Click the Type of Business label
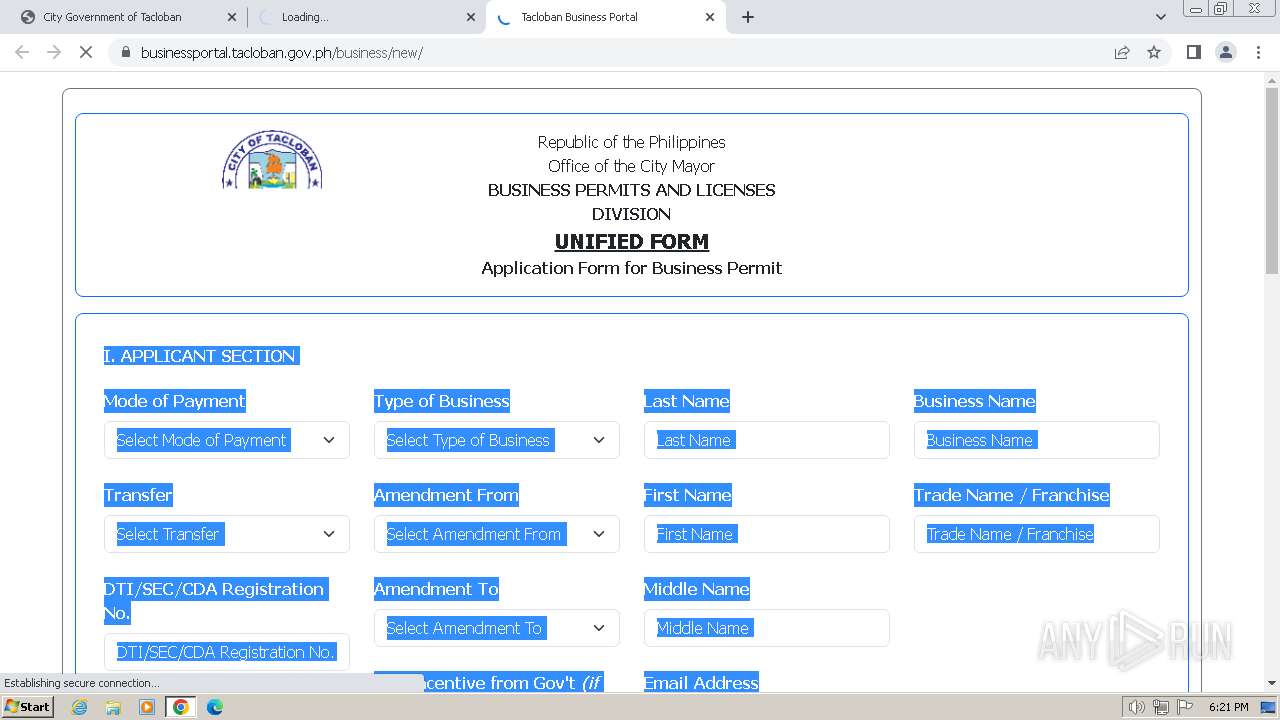 pyautogui.click(x=442, y=401)
